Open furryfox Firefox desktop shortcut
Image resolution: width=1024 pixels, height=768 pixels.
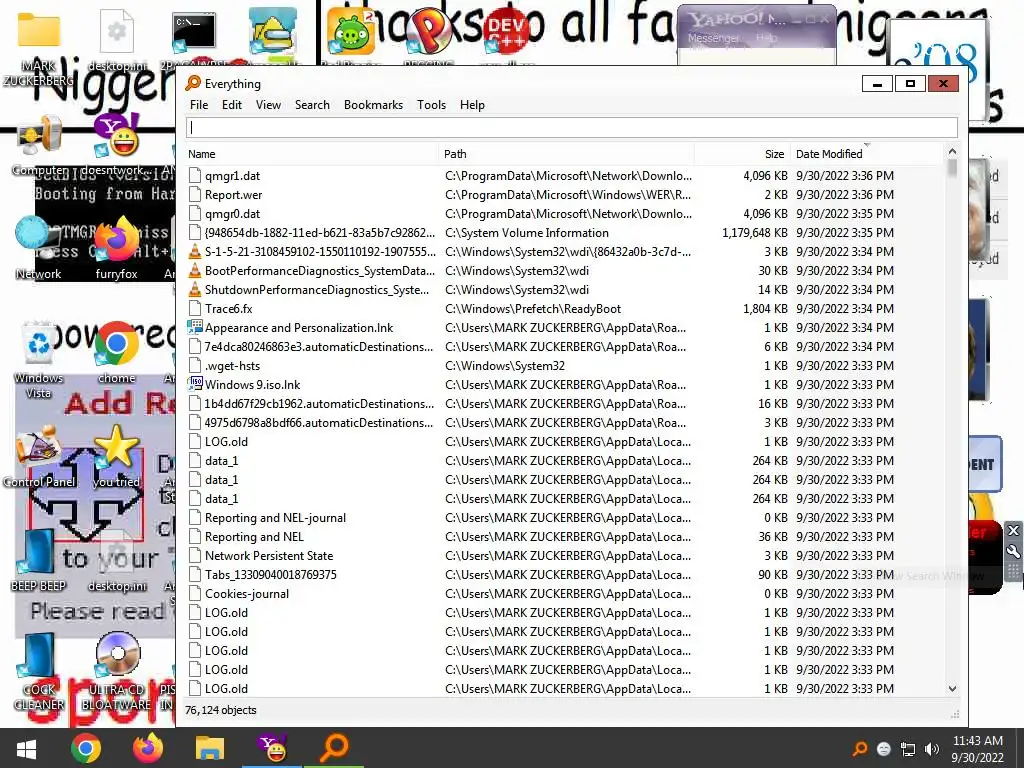click(x=117, y=248)
